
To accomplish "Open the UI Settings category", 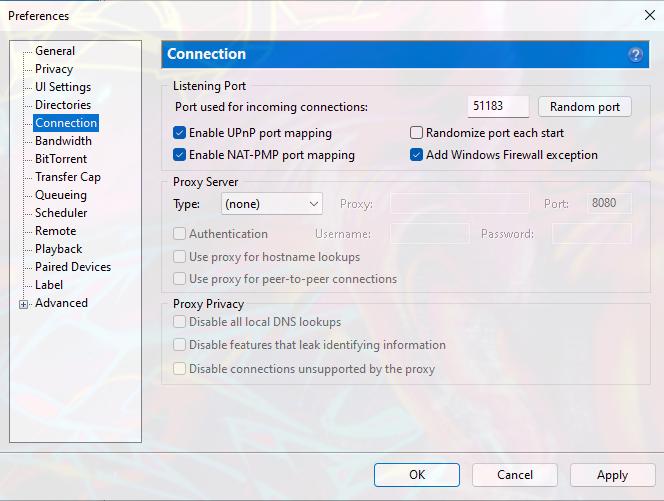I will point(63,87).
